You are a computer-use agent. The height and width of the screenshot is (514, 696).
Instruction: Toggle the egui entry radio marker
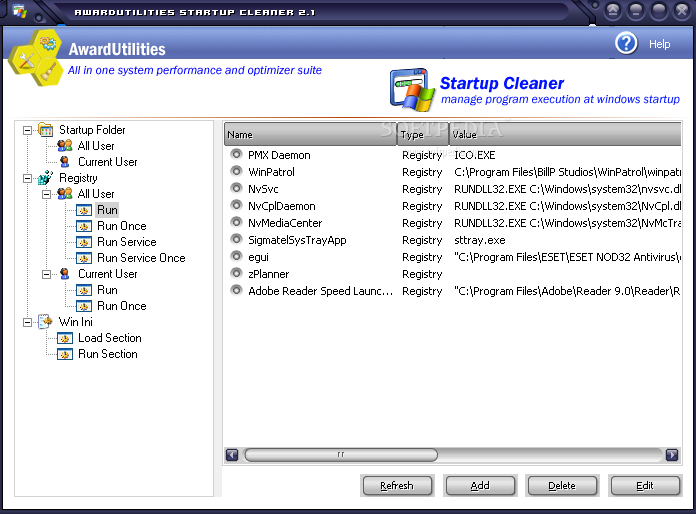(236, 256)
